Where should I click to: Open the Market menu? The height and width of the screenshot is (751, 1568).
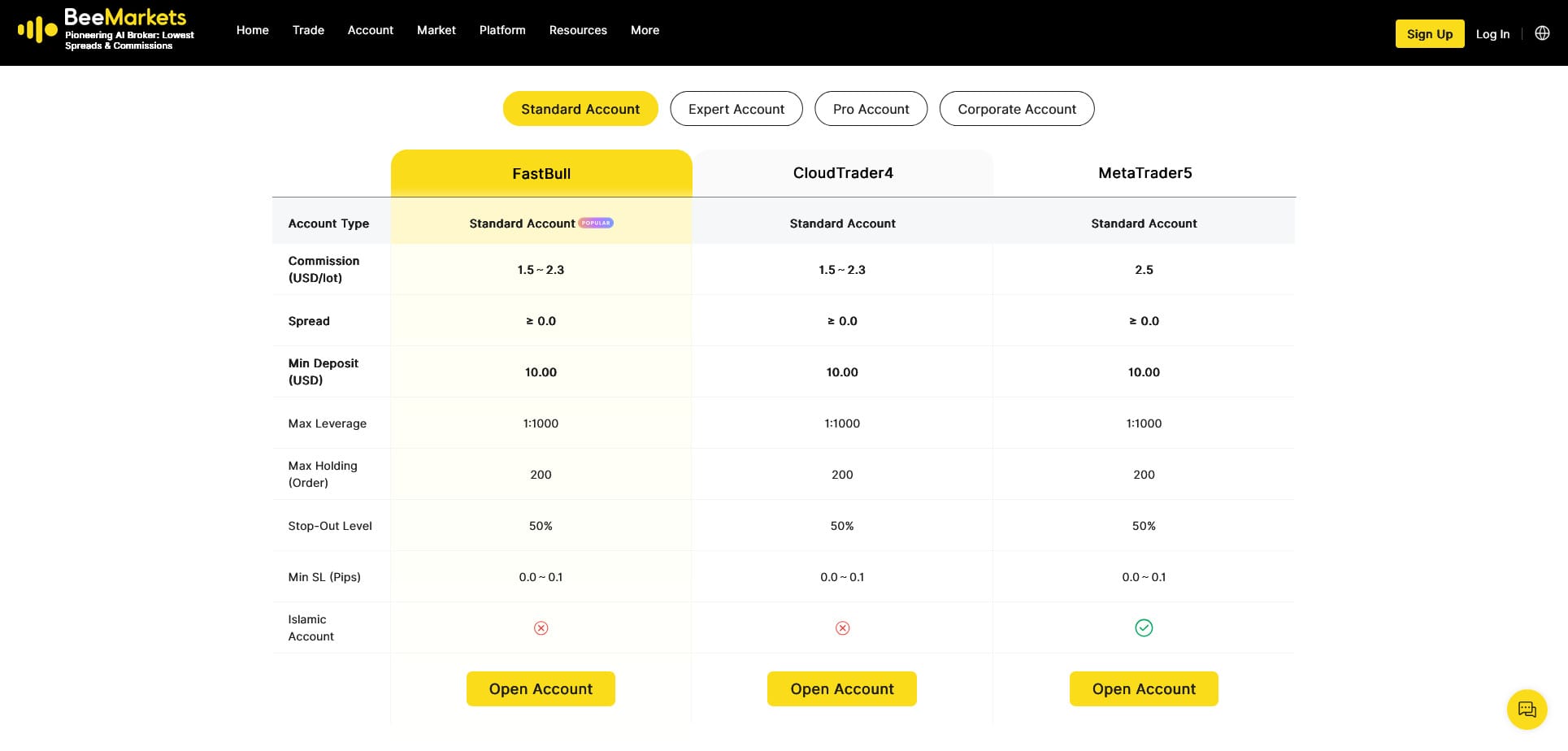point(437,30)
